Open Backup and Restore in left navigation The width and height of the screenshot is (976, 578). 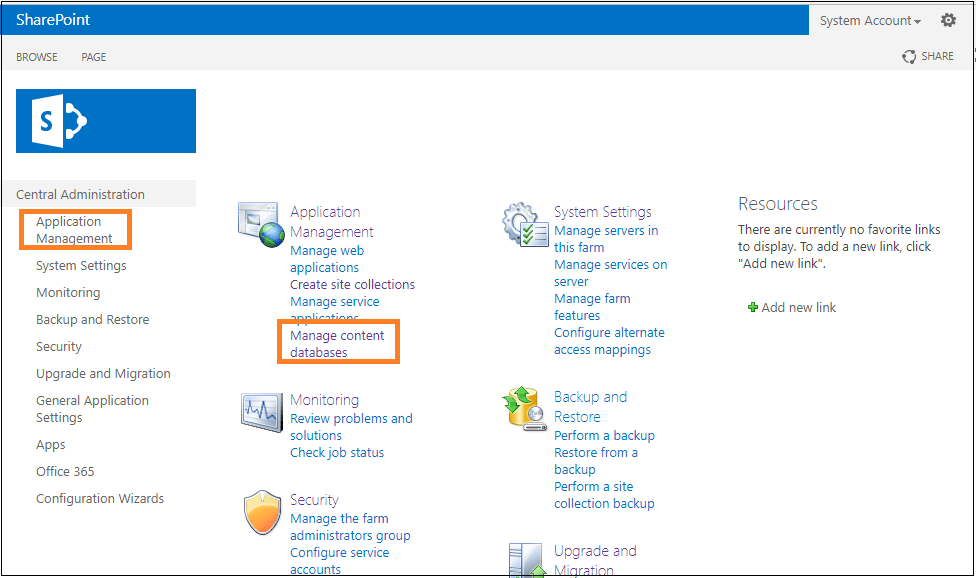93,319
